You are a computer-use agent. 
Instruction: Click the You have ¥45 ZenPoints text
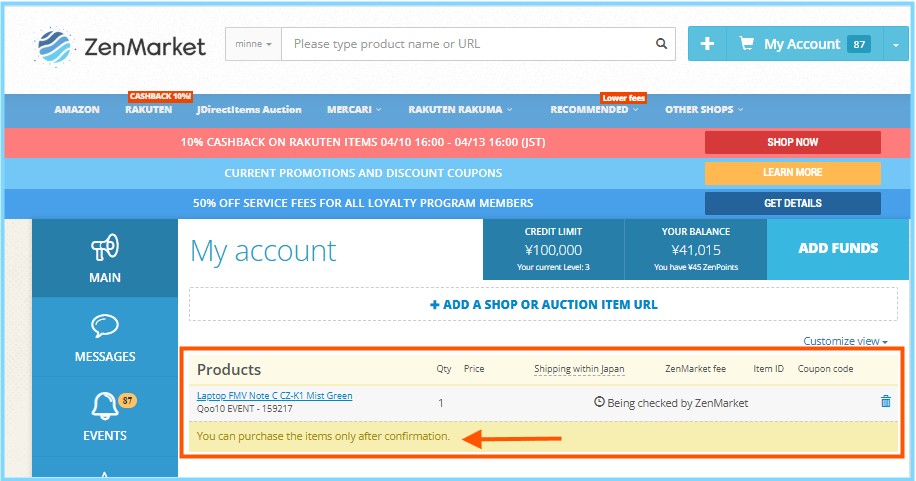click(696, 267)
